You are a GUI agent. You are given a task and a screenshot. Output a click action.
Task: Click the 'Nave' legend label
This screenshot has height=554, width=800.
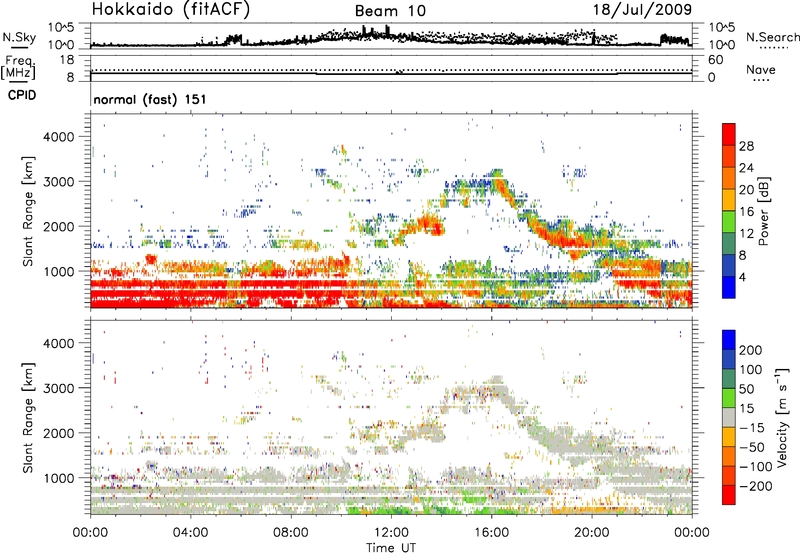click(761, 69)
